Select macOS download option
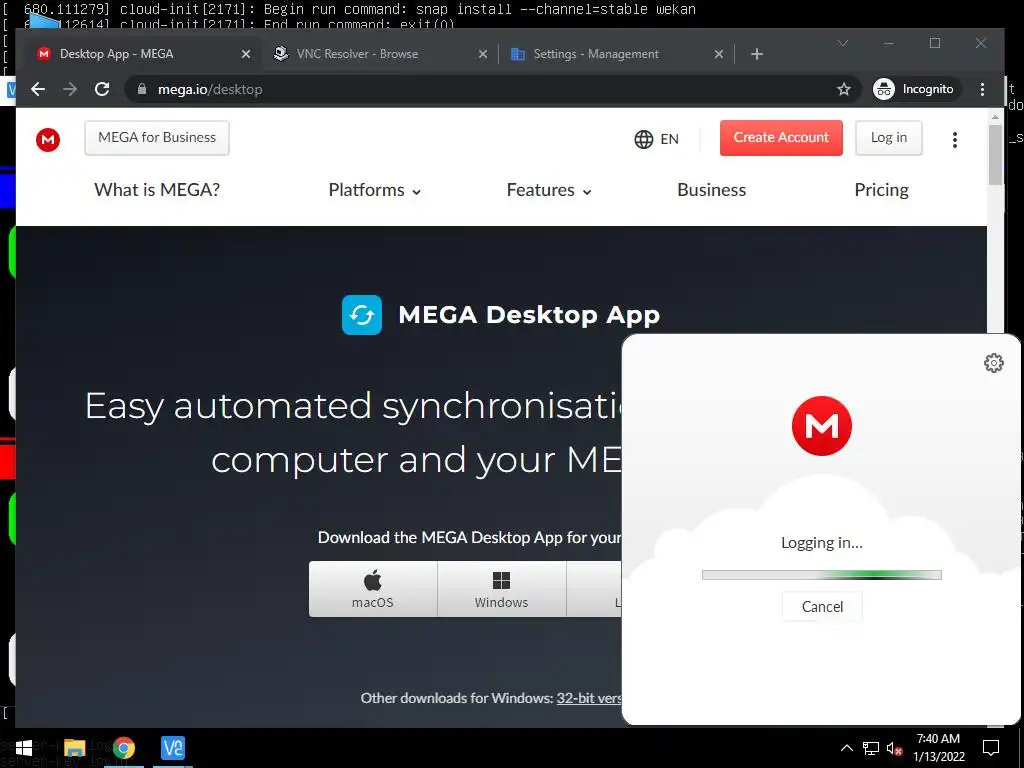The width and height of the screenshot is (1024, 768). point(373,589)
